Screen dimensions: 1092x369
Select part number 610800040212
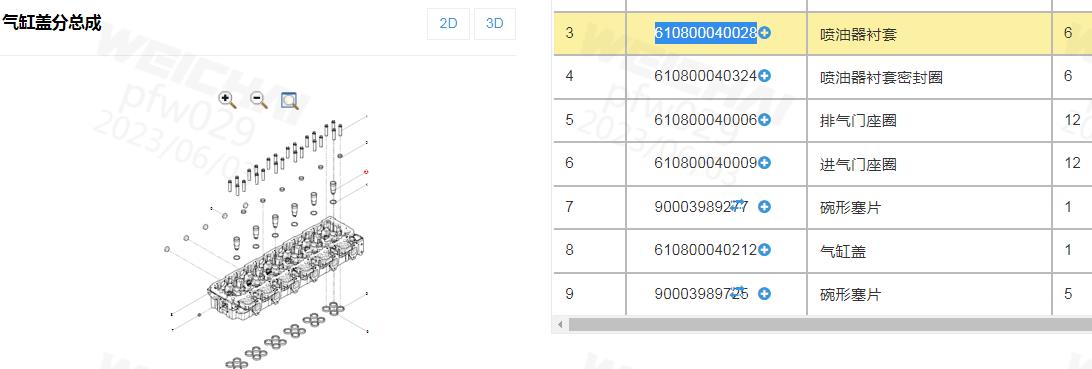(x=705, y=249)
